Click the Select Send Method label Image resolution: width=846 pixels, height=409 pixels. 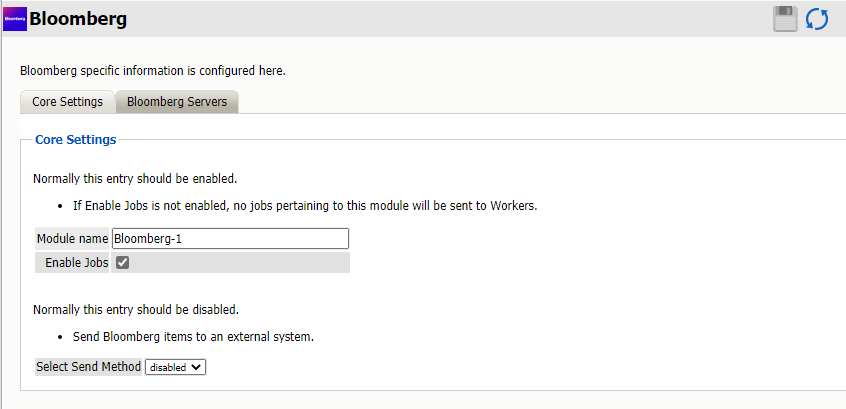coord(88,367)
